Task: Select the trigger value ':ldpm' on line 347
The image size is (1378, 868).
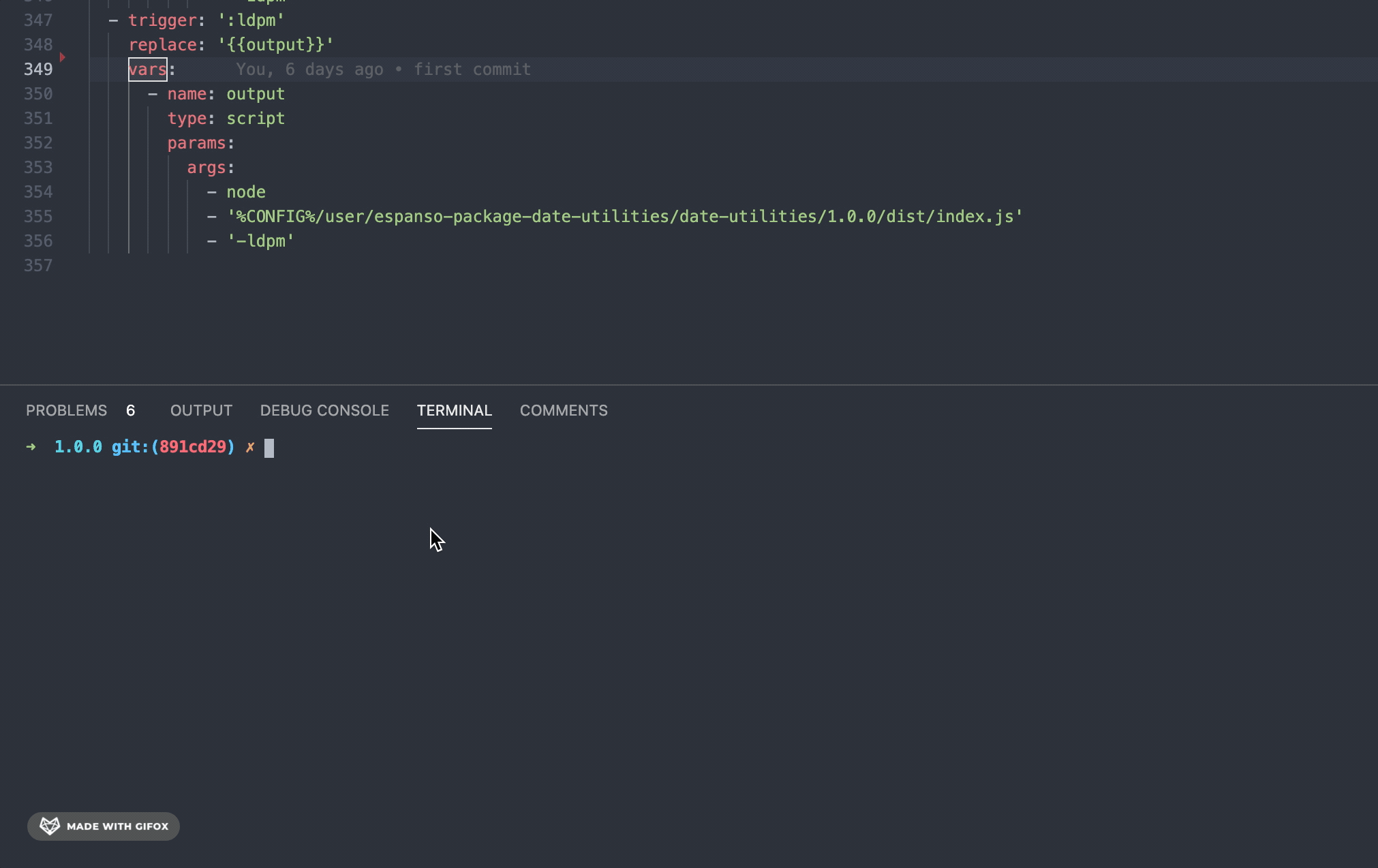Action: coord(250,20)
